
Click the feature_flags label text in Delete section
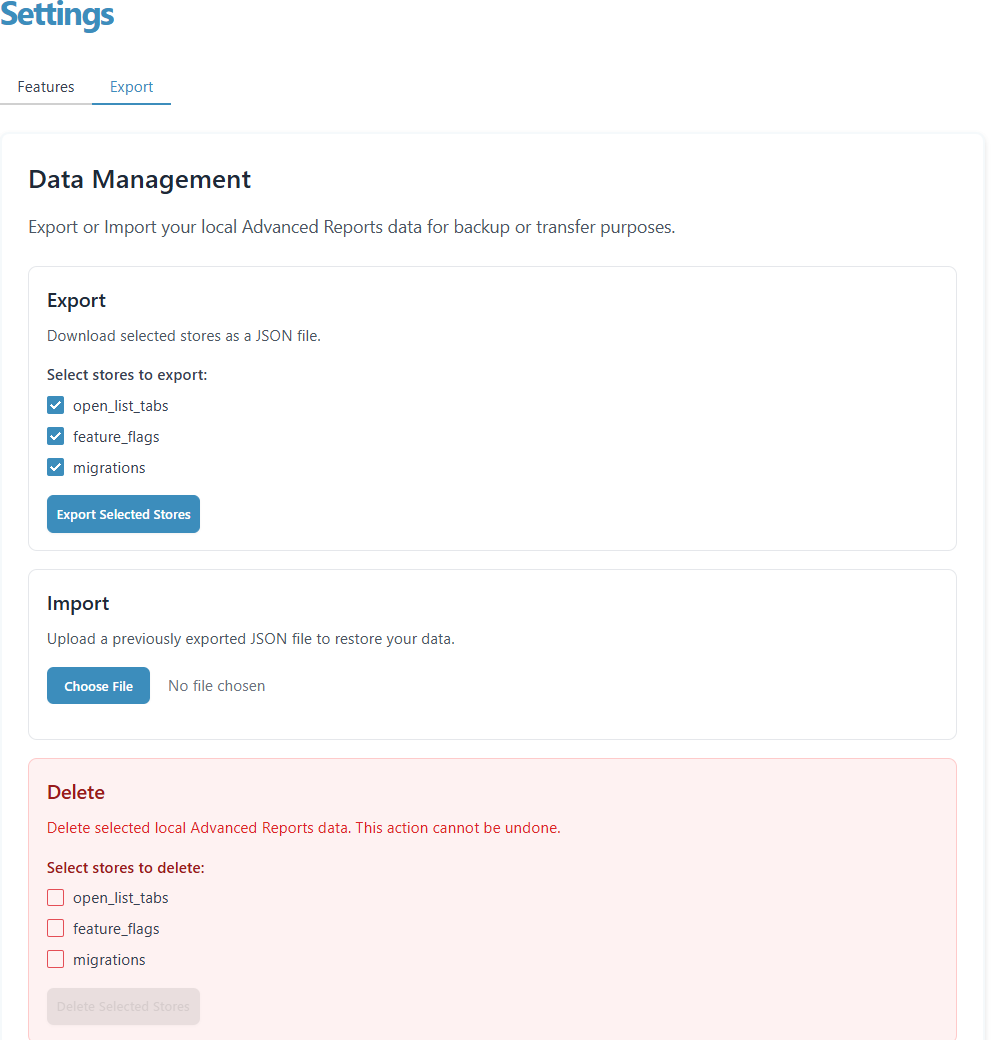pyautogui.click(x=116, y=929)
